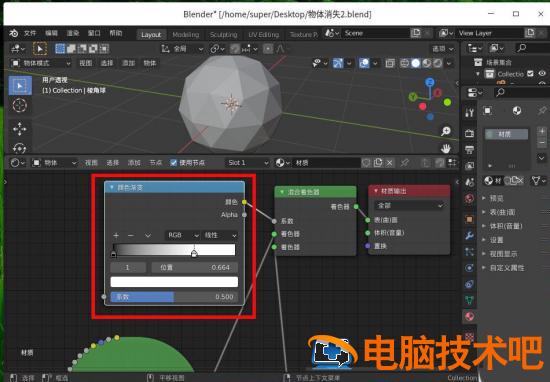This screenshot has width=550, height=382.
Task: Open the Slot 1 material slot dropdown
Action: pyautogui.click(x=248, y=163)
